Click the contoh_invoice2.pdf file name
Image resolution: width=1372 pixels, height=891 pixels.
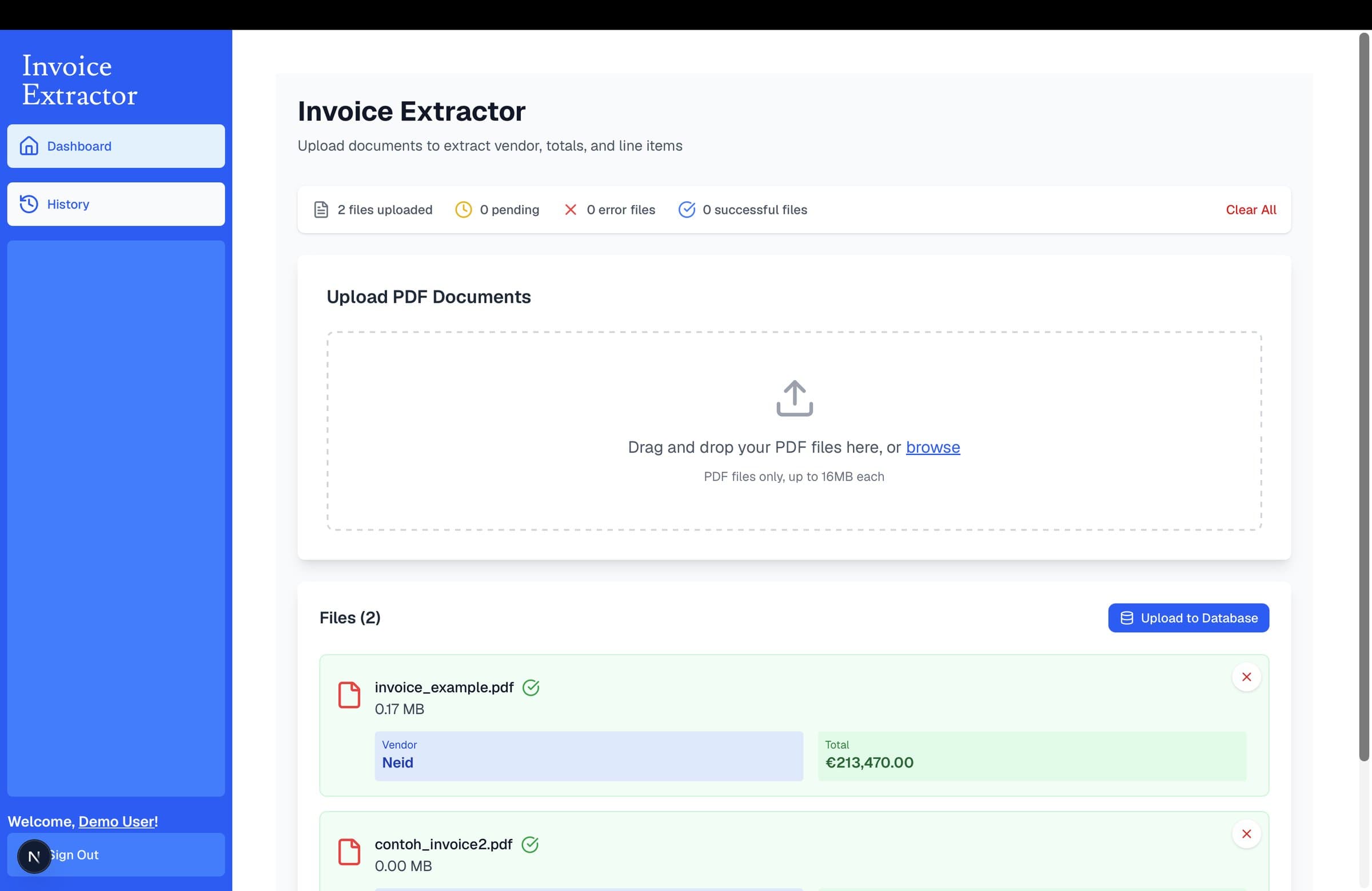[443, 844]
